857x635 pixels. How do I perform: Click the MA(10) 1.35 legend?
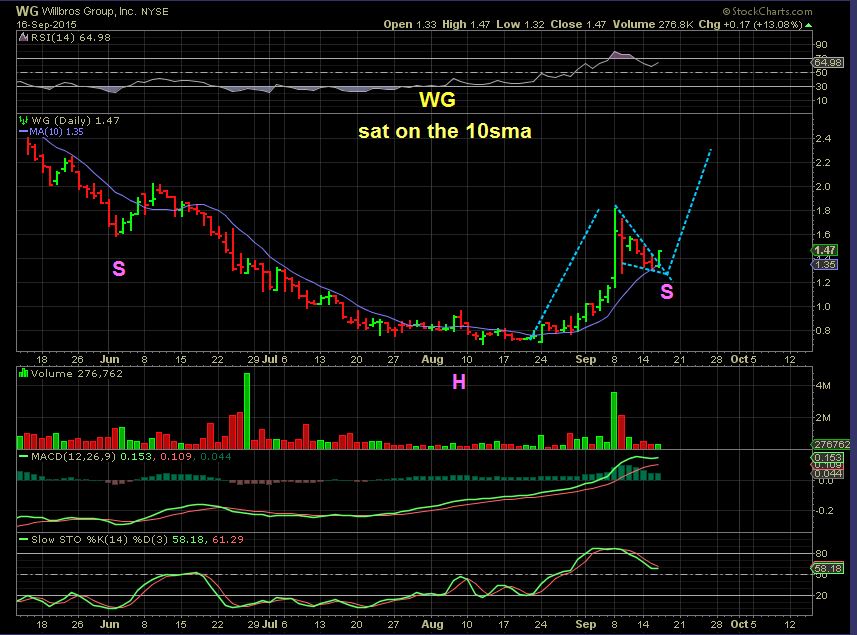[x=56, y=132]
